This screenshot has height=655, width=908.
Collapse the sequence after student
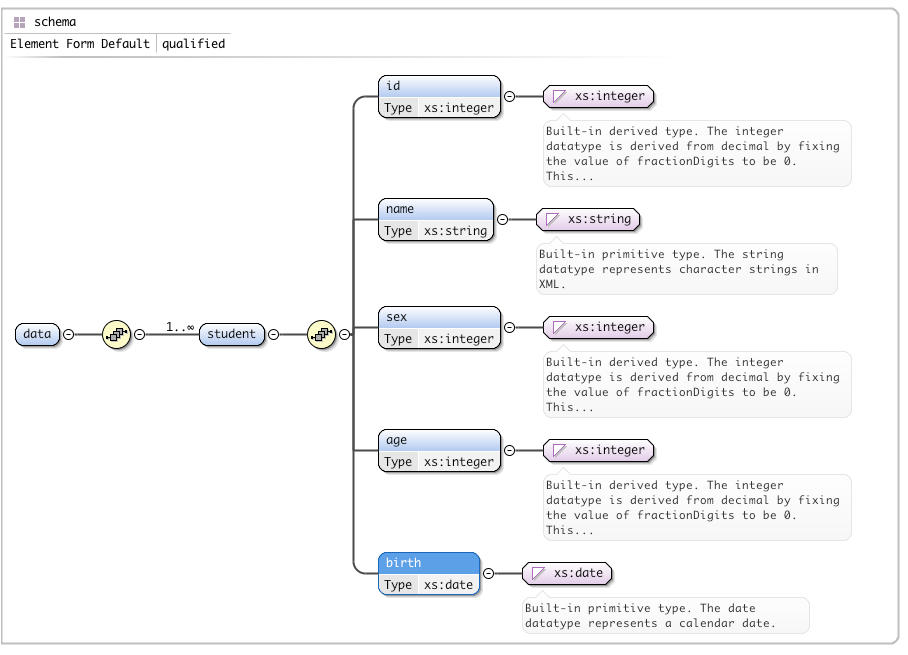tap(345, 335)
